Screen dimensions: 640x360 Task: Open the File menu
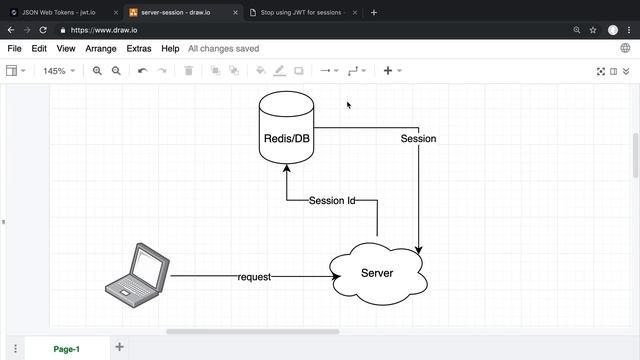14,49
